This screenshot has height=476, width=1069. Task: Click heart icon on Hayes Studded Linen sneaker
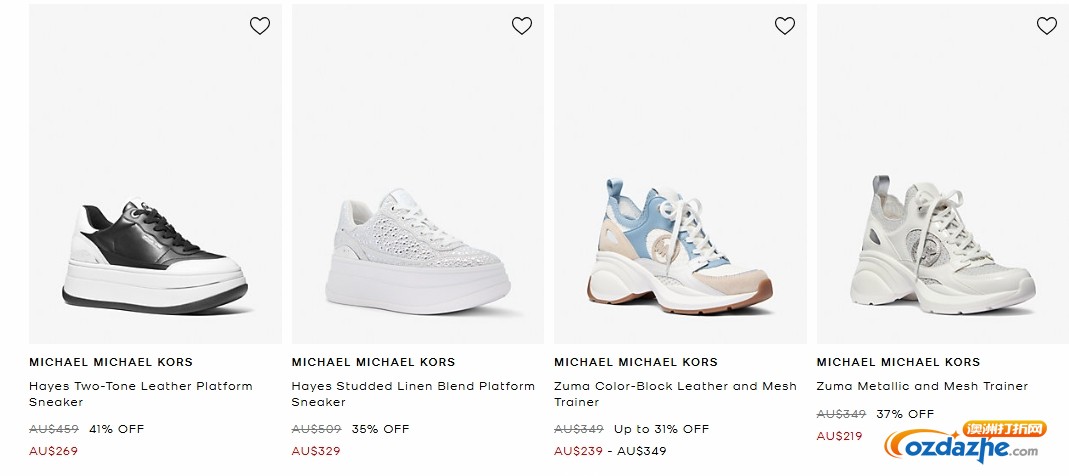point(522,26)
